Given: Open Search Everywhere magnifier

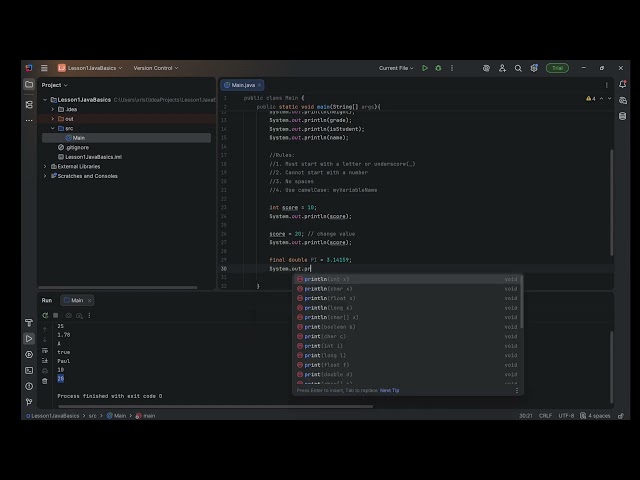Looking at the screenshot, I should pos(518,68).
